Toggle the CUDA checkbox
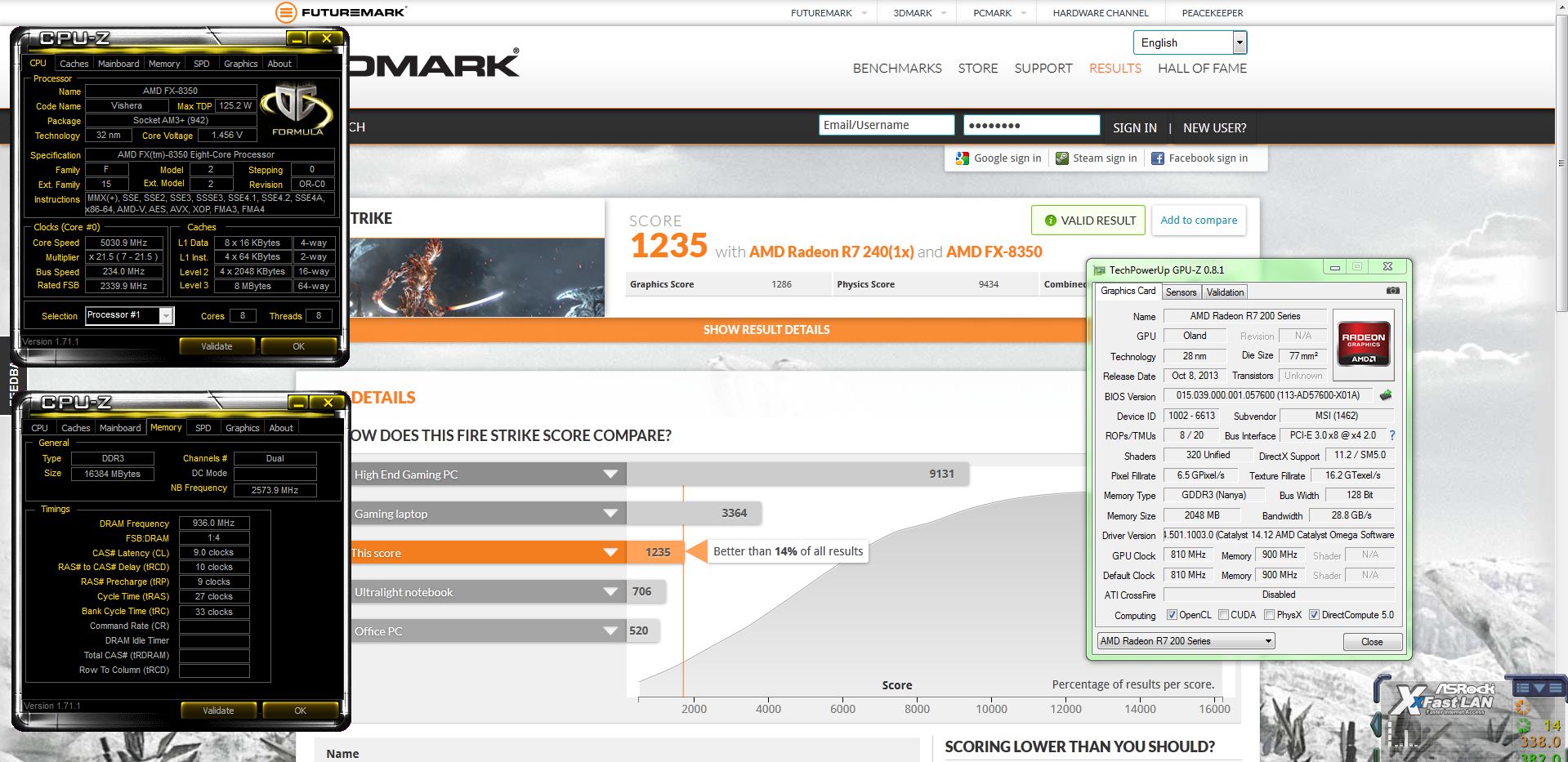 (x=1223, y=615)
